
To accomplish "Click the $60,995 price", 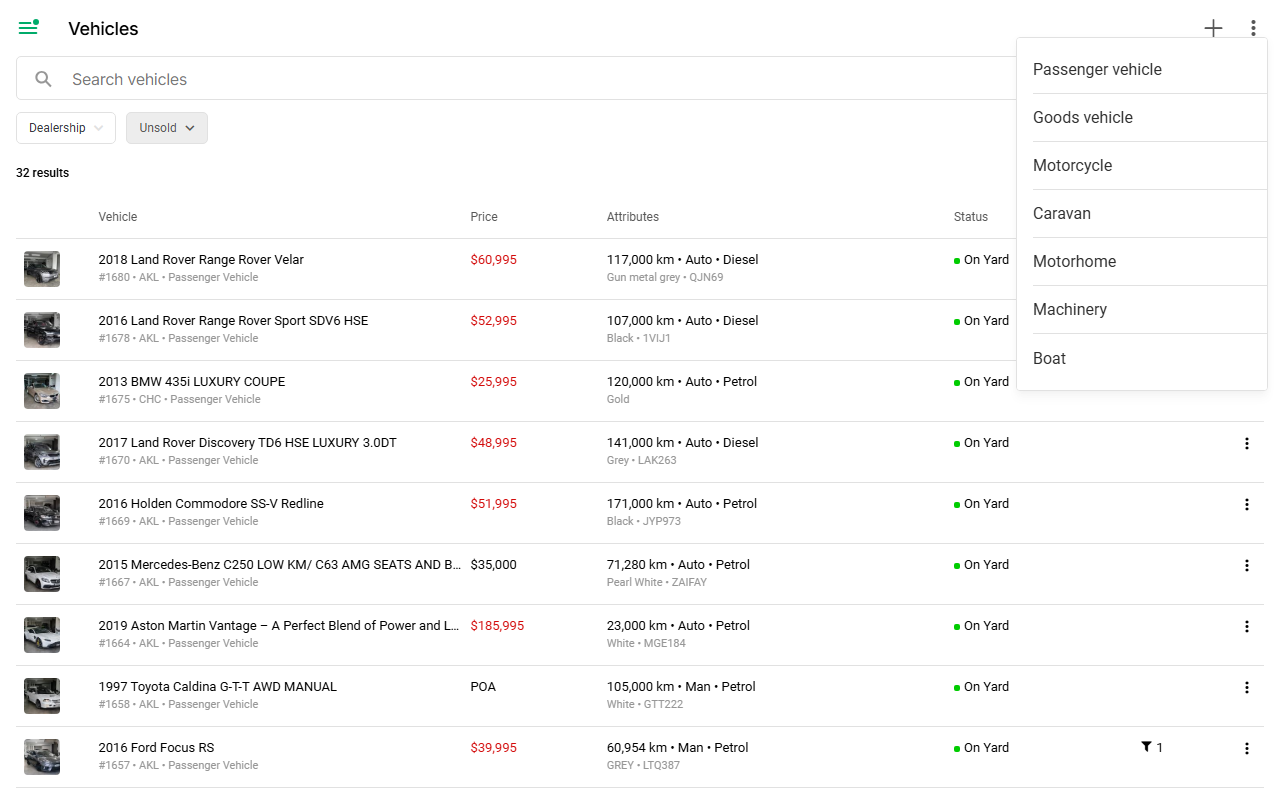I will point(494,260).
